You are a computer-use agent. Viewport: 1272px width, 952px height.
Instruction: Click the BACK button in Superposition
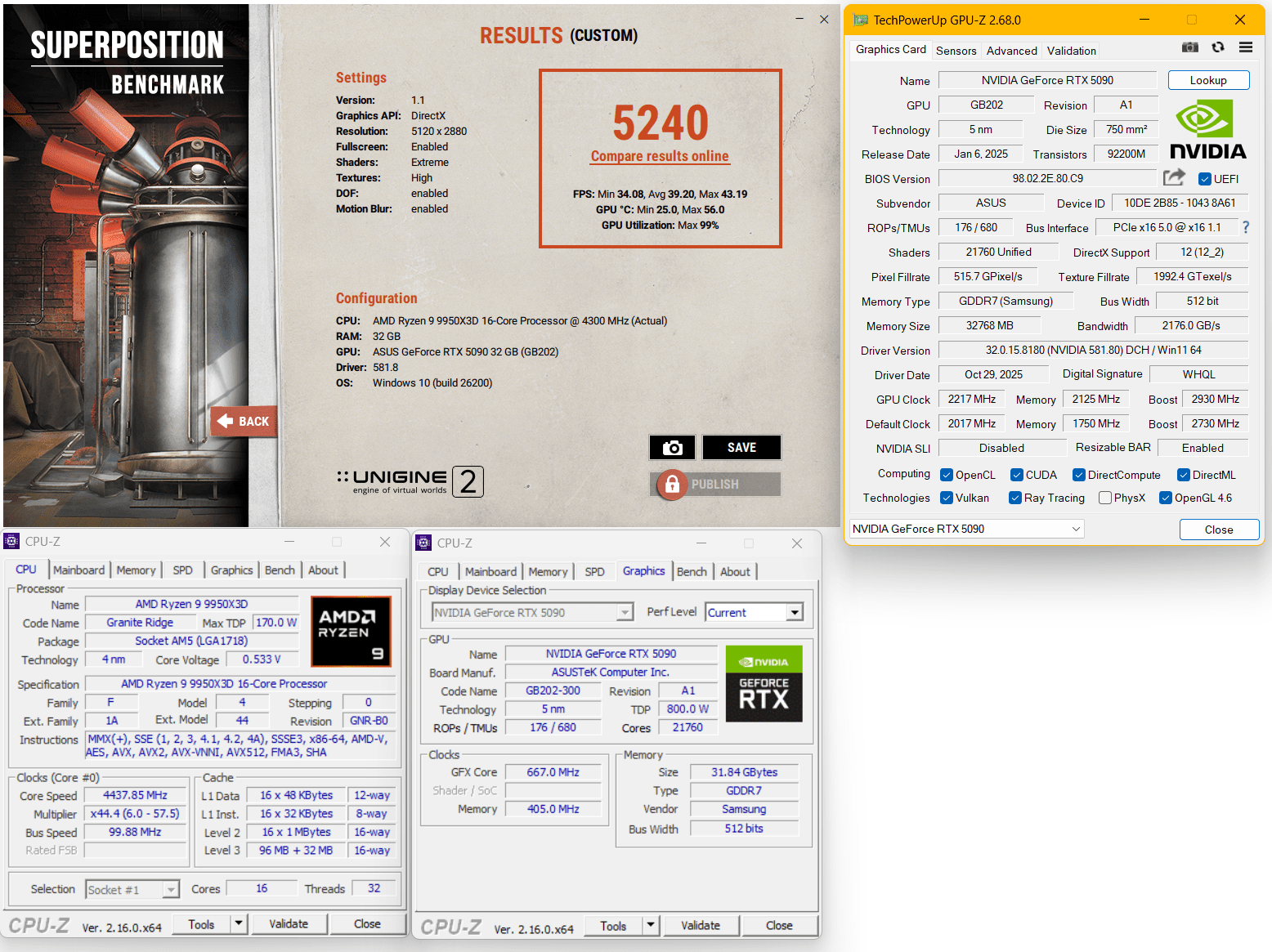point(244,422)
